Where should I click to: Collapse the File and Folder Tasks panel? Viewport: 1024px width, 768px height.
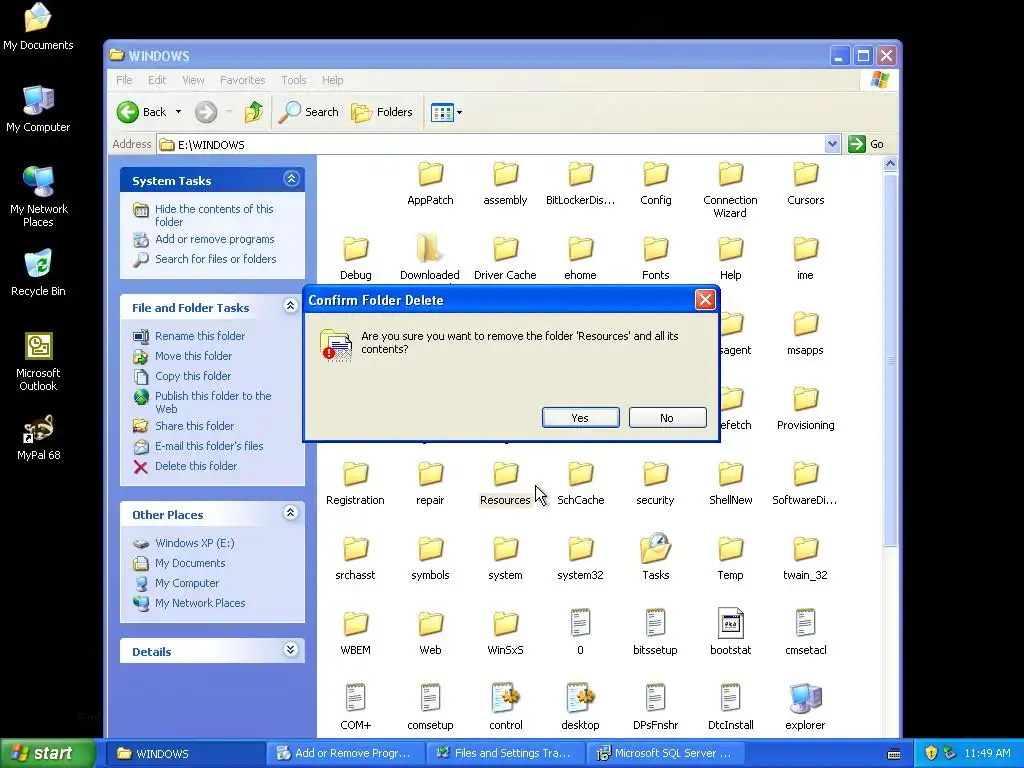291,306
